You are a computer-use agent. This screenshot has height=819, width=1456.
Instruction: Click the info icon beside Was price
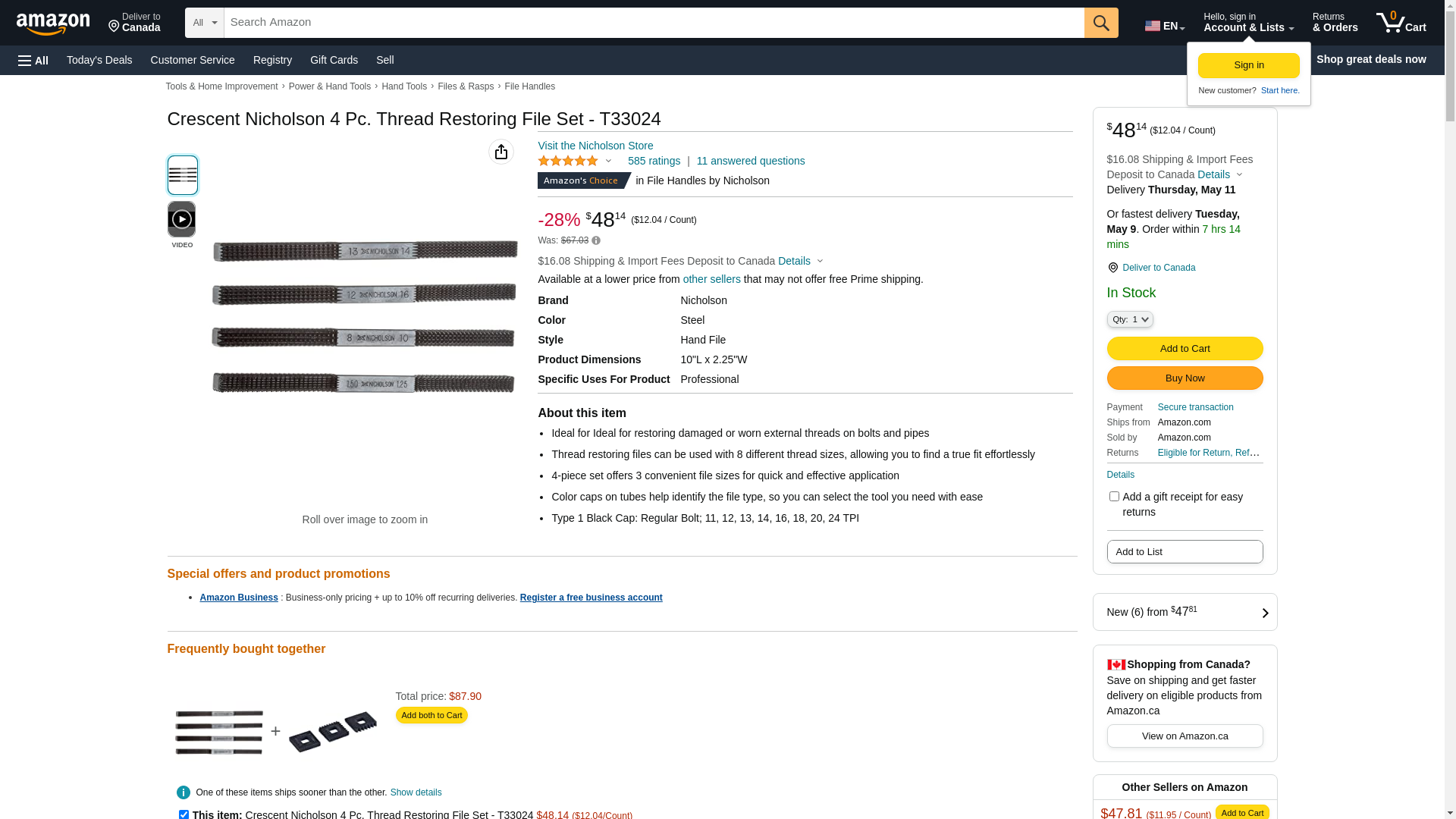(x=596, y=241)
